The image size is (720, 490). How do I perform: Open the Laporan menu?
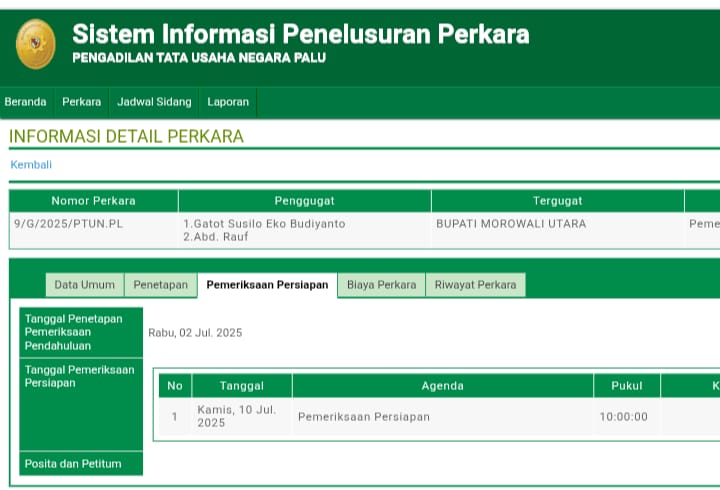[228, 102]
